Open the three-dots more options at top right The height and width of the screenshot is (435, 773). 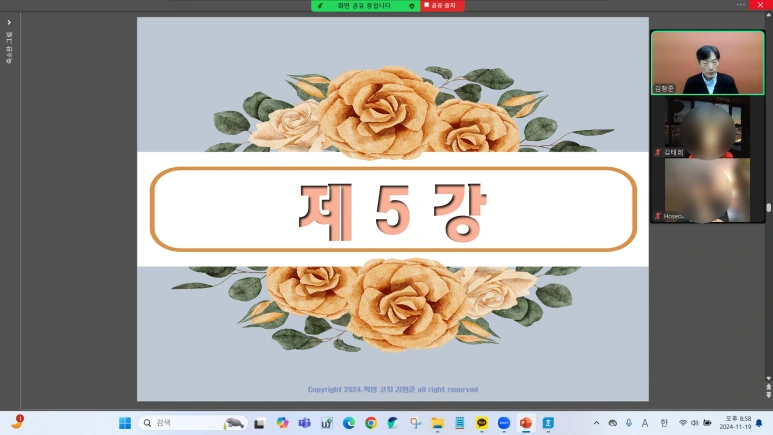point(741,4)
